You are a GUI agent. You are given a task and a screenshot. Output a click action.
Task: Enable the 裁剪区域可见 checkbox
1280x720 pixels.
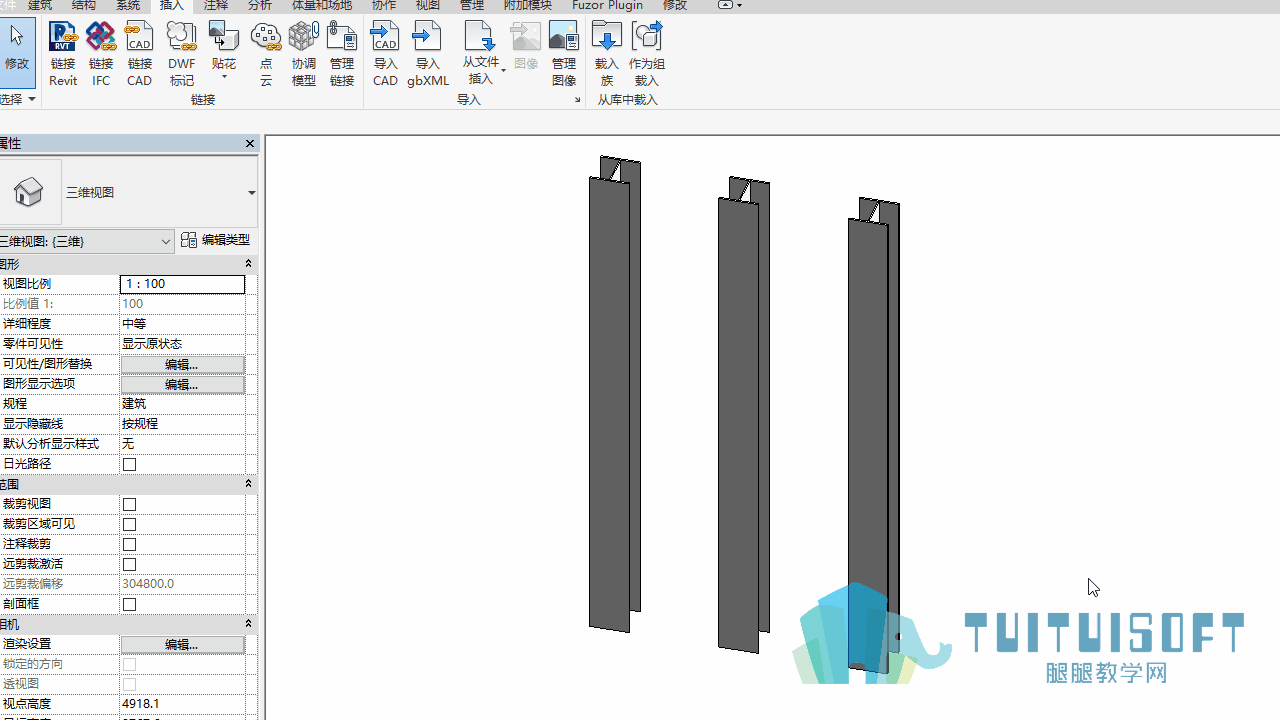pos(129,524)
